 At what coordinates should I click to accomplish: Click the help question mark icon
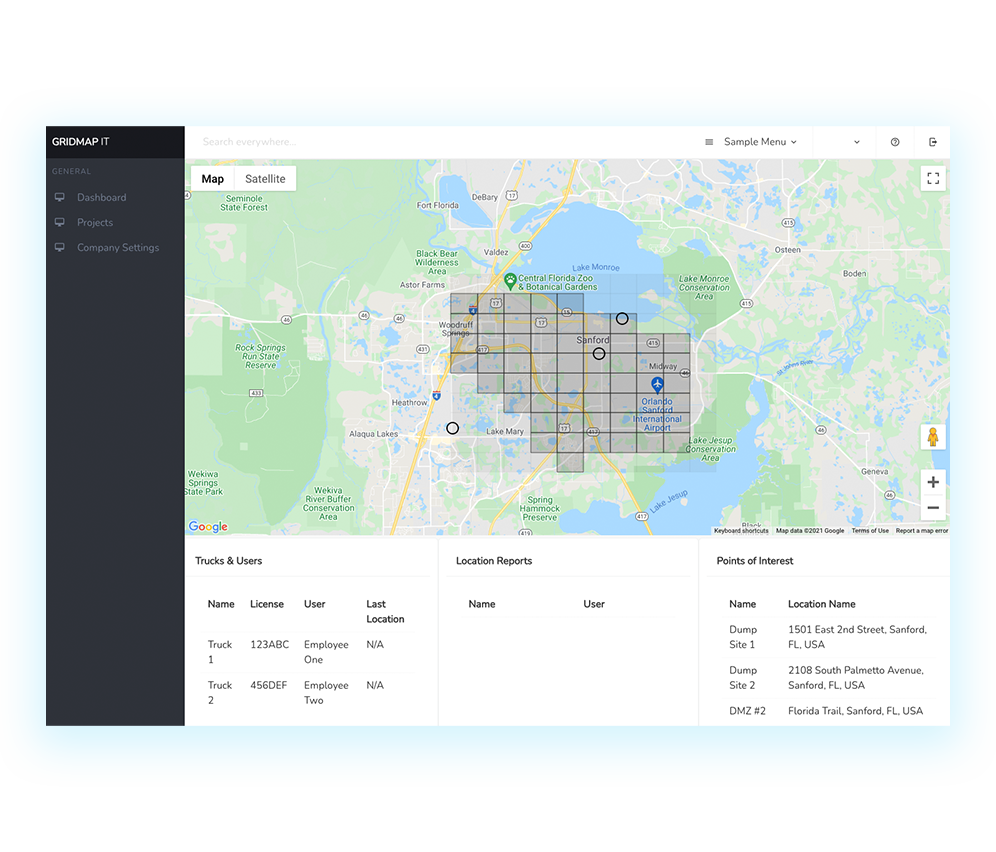[x=895, y=142]
